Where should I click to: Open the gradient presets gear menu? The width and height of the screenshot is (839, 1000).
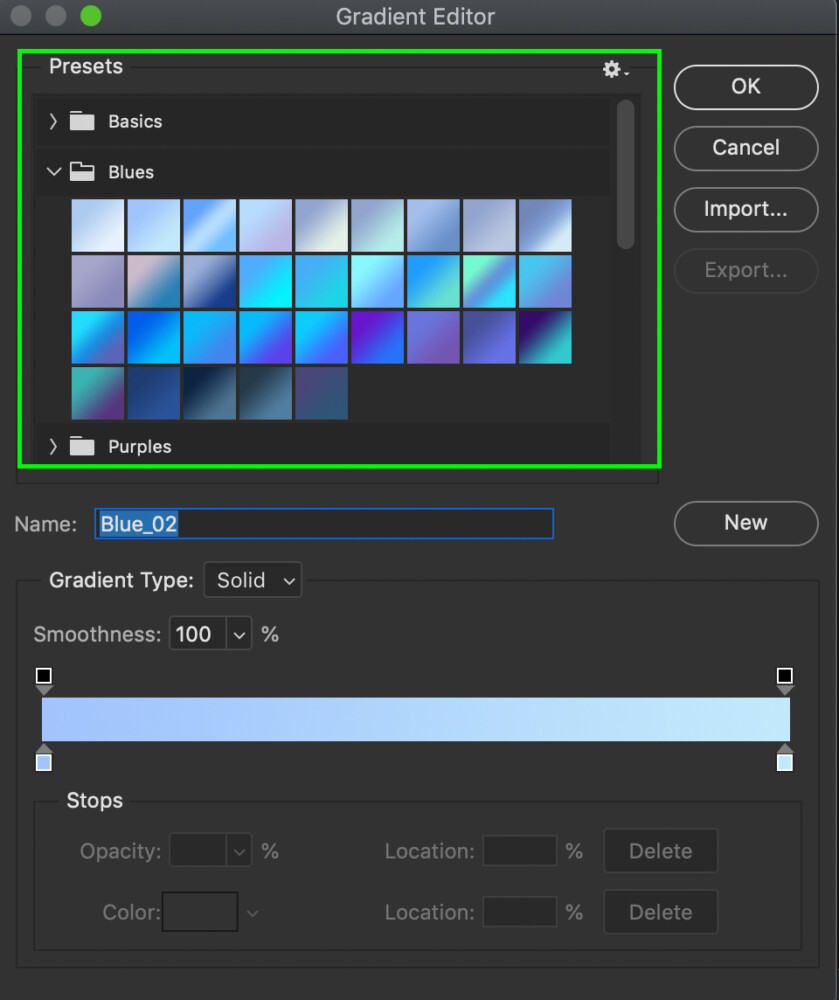pyautogui.click(x=611, y=70)
